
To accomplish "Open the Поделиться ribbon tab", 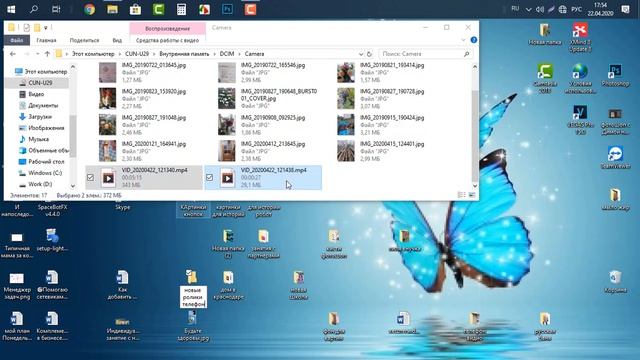I will [84, 40].
